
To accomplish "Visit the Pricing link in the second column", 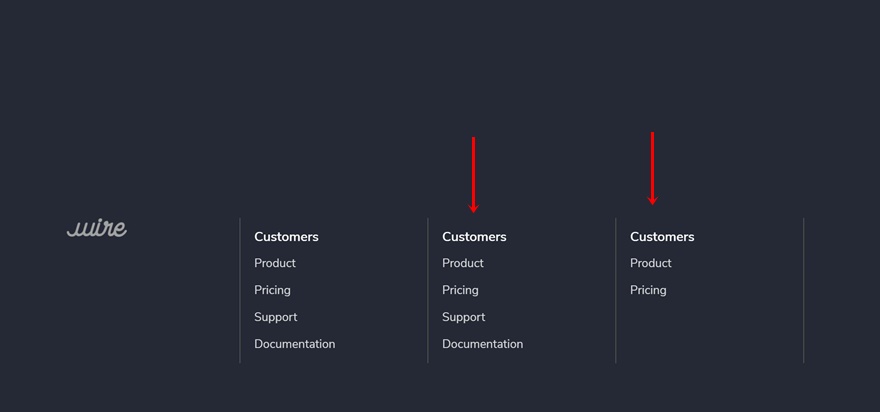I will pyautogui.click(x=460, y=290).
